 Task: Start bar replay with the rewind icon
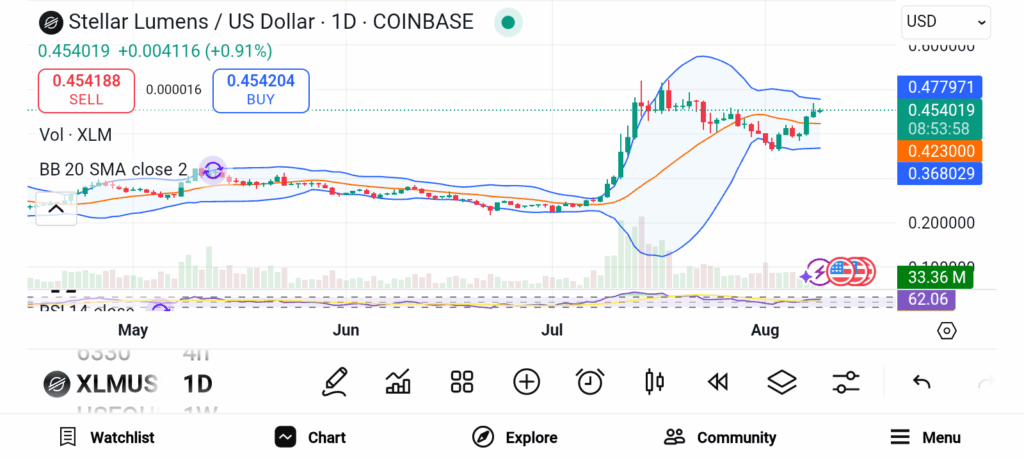pos(717,381)
